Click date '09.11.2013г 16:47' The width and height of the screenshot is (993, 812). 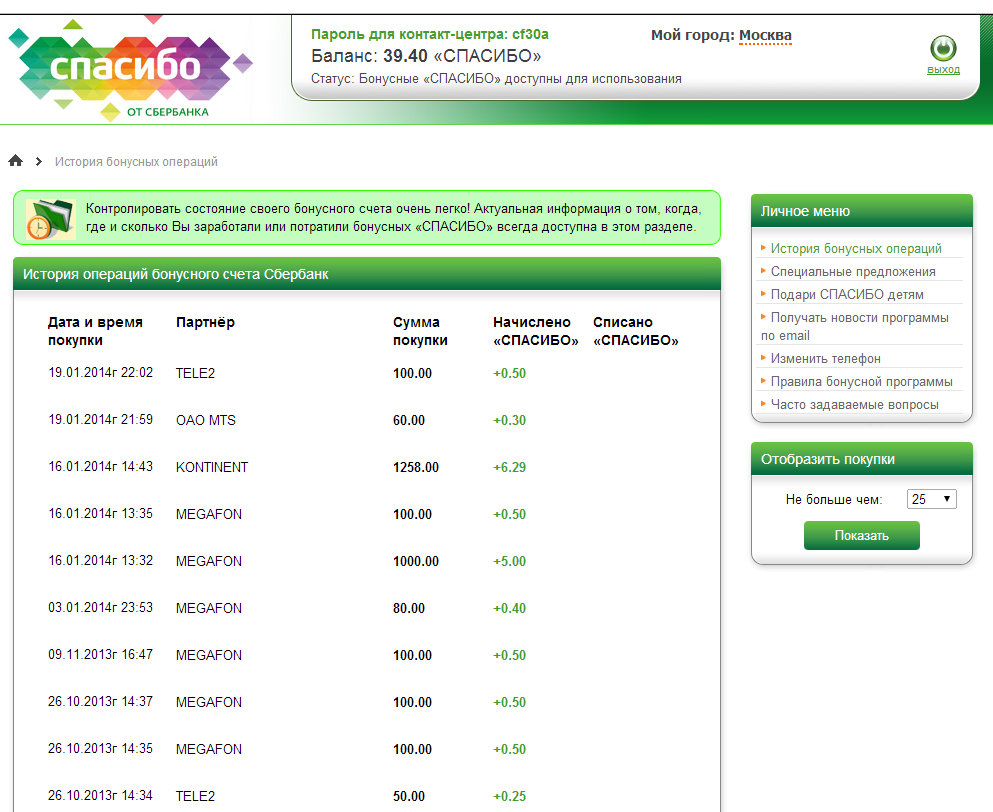click(100, 654)
